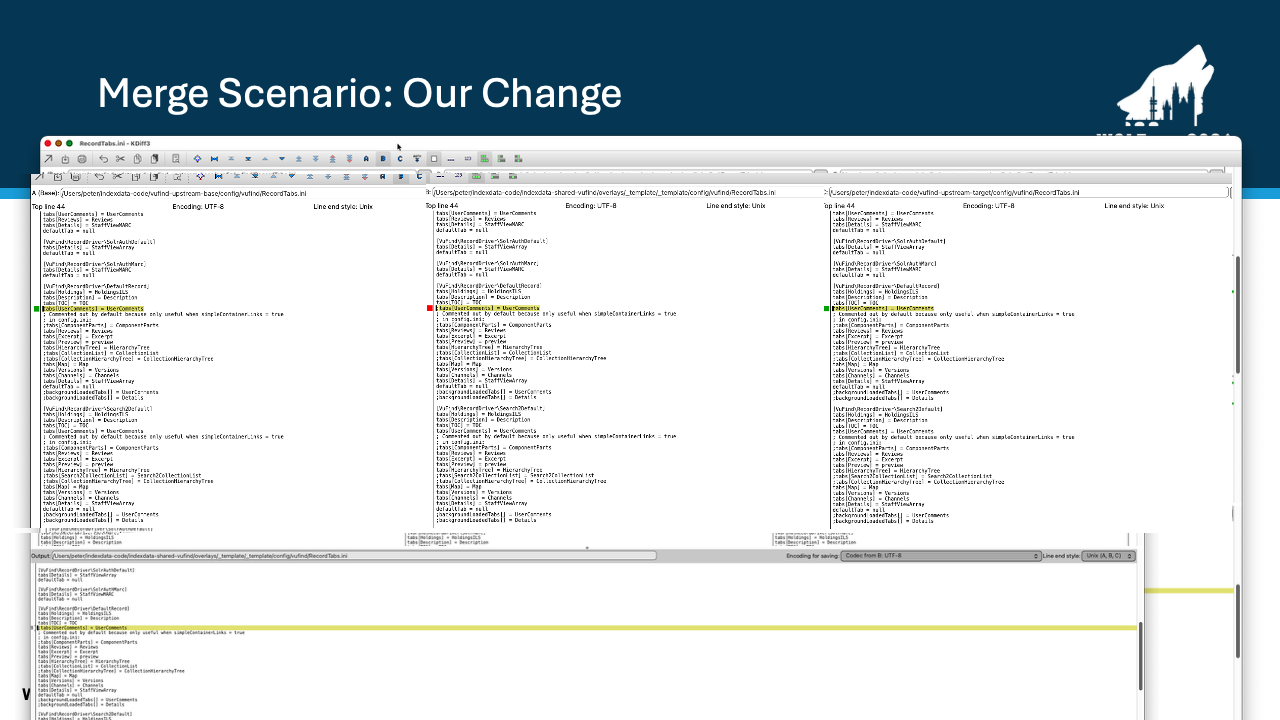
Task: Click the highlighted tabs[UserComments] line in output pane
Action: click(586, 628)
